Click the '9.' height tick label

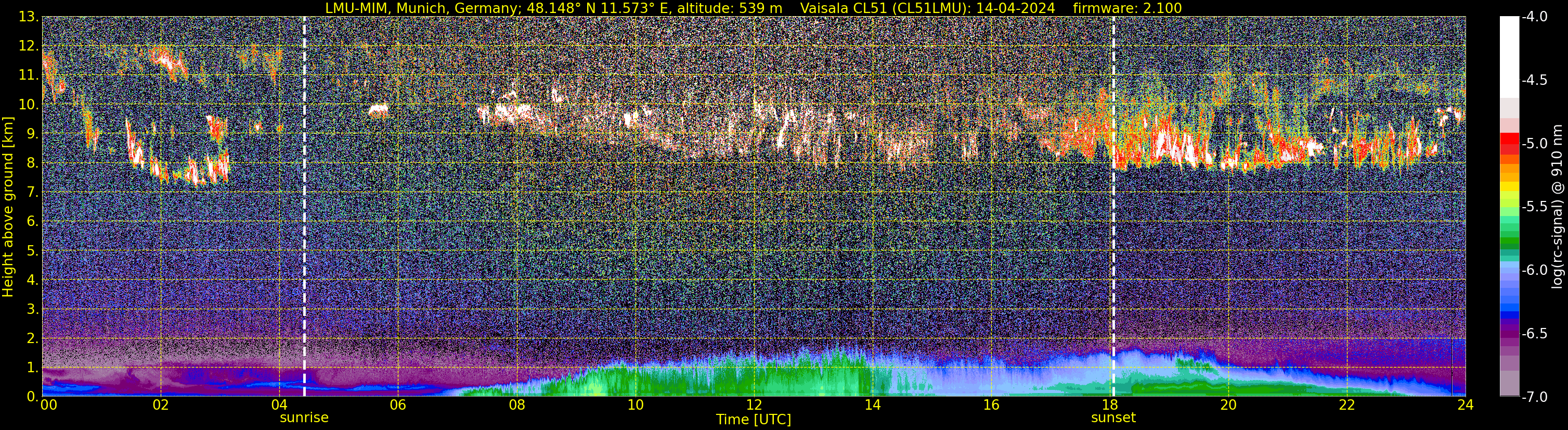click(32, 134)
